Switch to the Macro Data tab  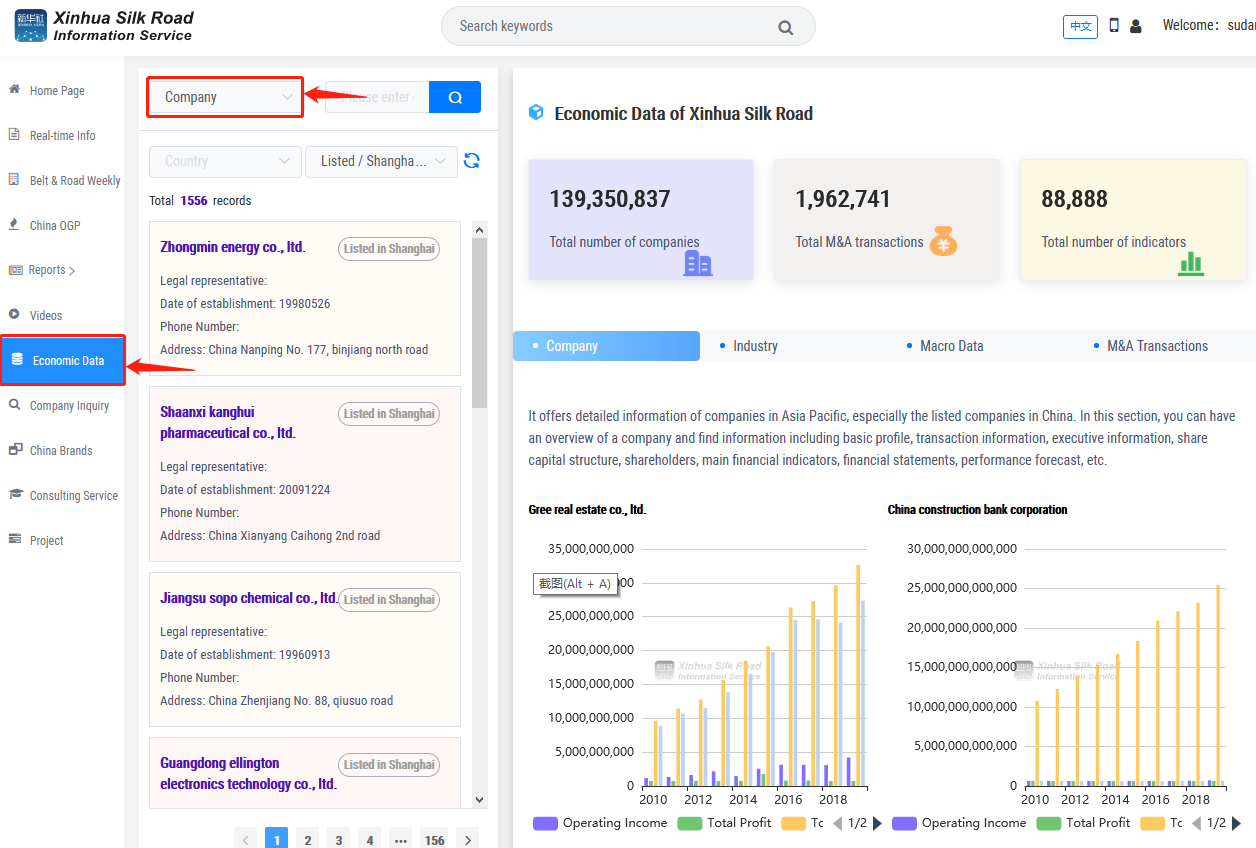[x=951, y=346]
